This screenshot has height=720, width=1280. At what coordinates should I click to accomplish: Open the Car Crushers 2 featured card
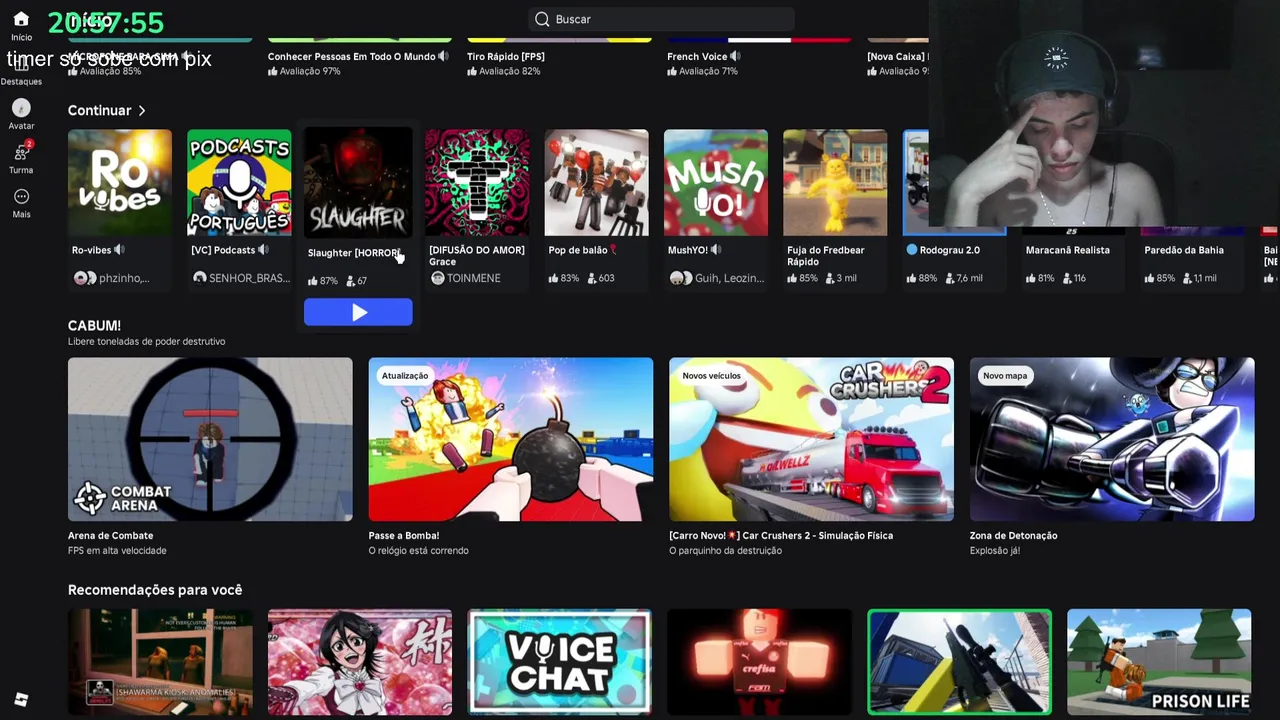tap(811, 439)
